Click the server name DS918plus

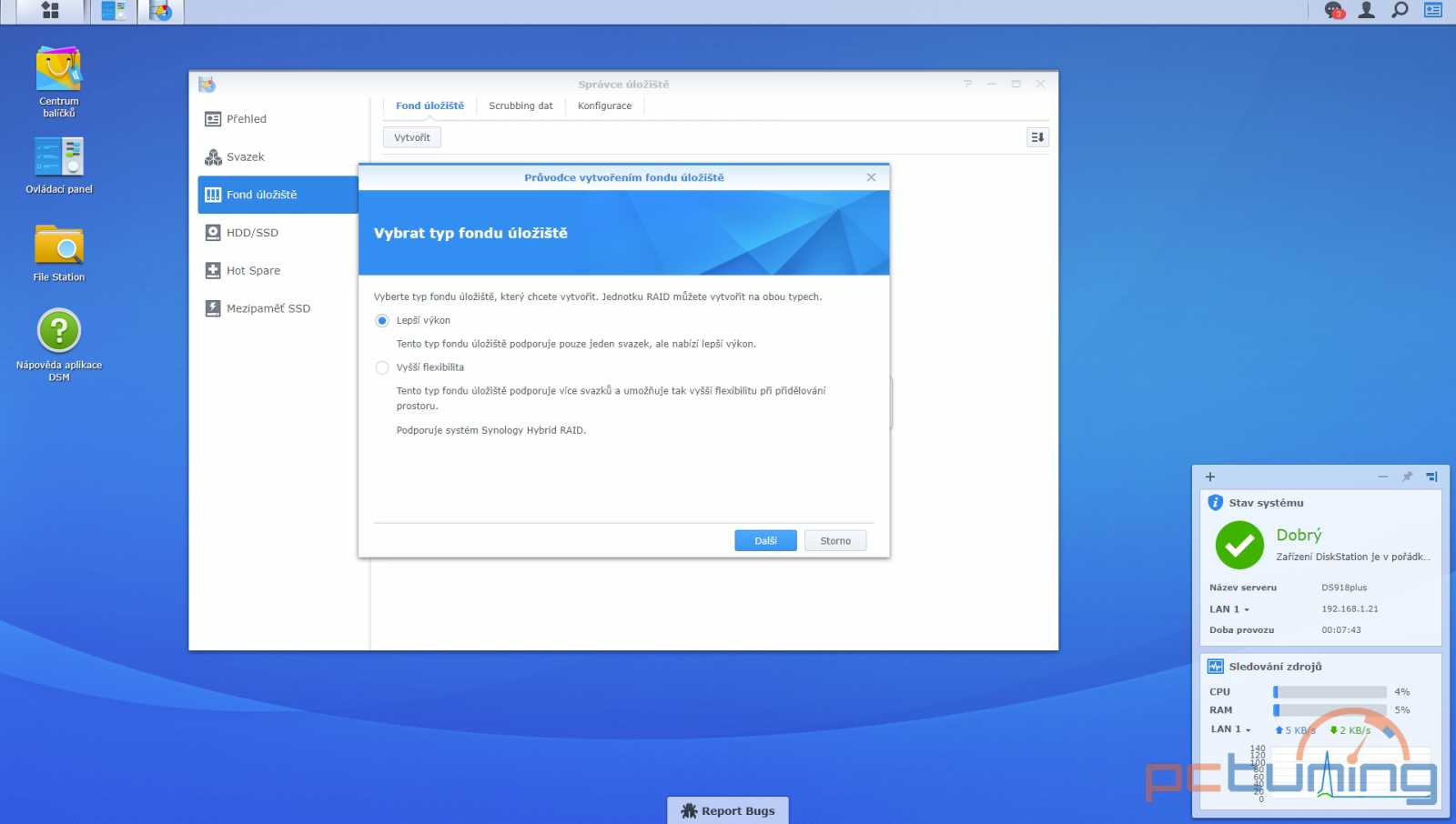point(1344,588)
